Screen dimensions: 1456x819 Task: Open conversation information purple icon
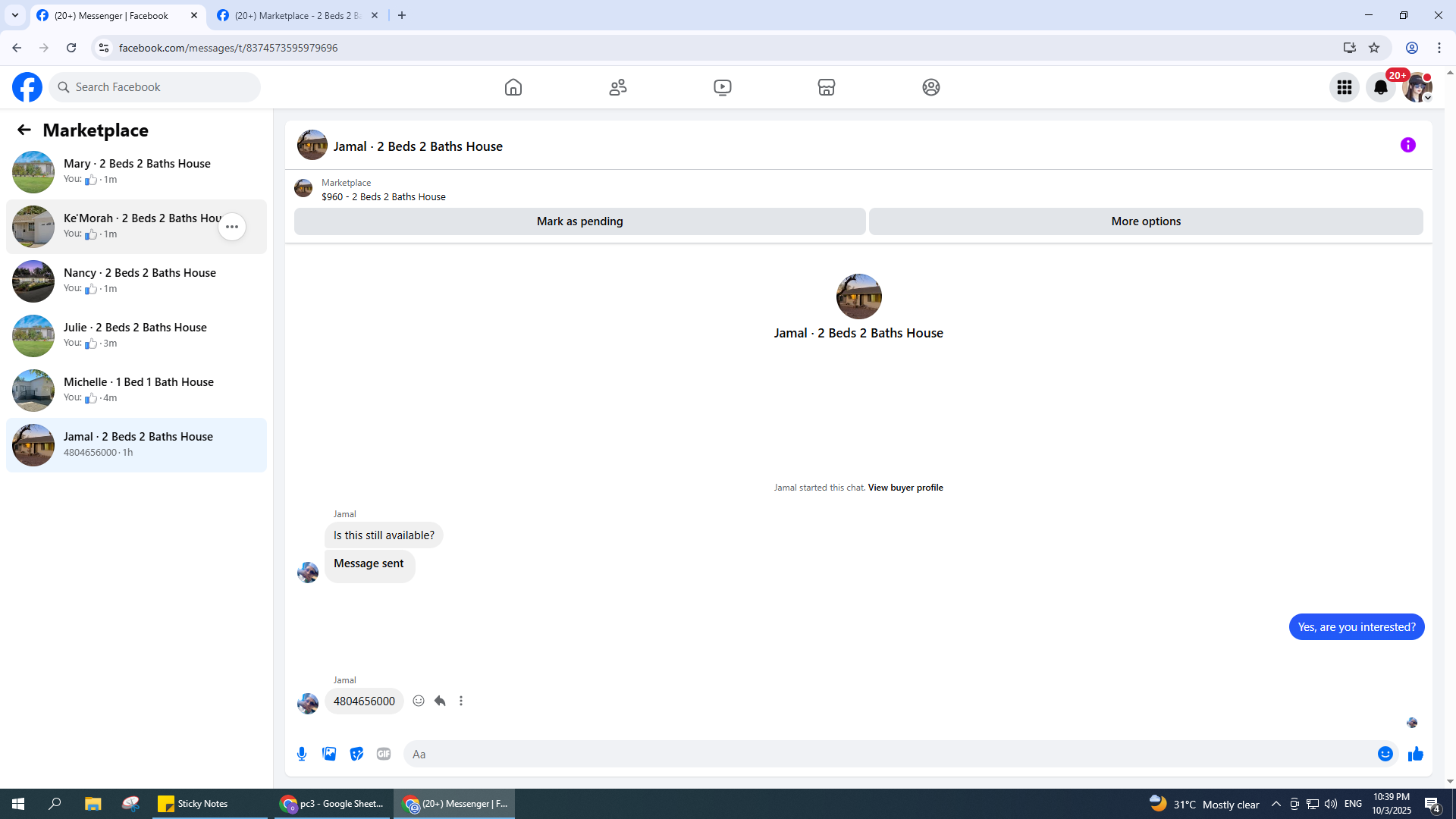coord(1408,145)
